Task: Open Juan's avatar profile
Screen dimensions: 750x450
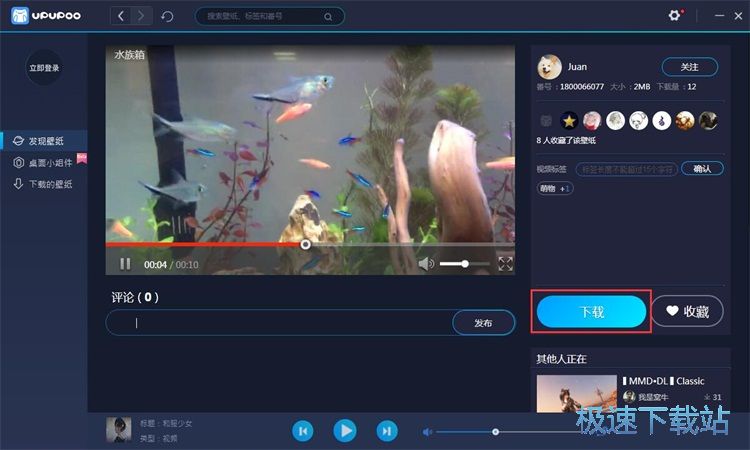Action: (x=549, y=66)
